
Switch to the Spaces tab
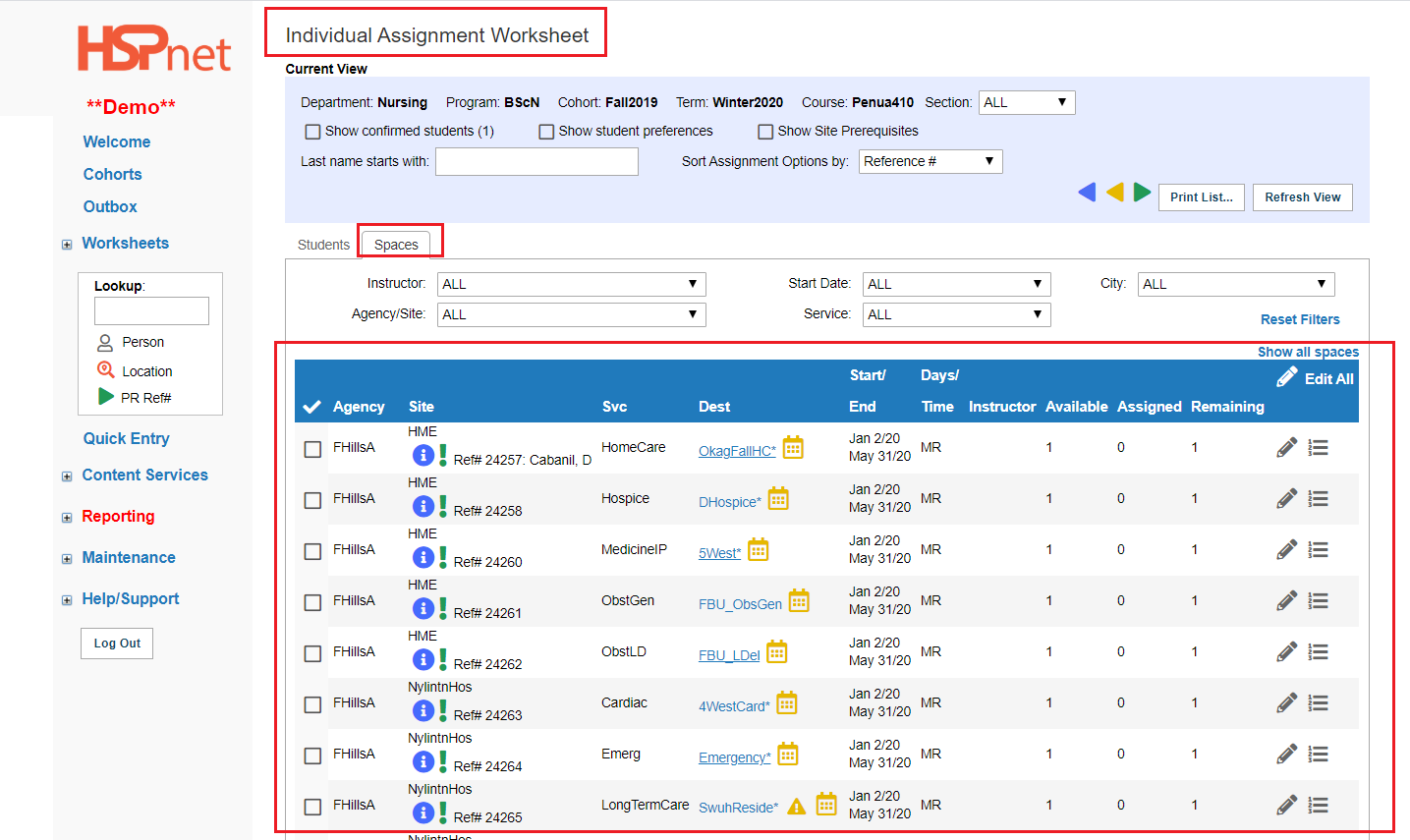[396, 245]
